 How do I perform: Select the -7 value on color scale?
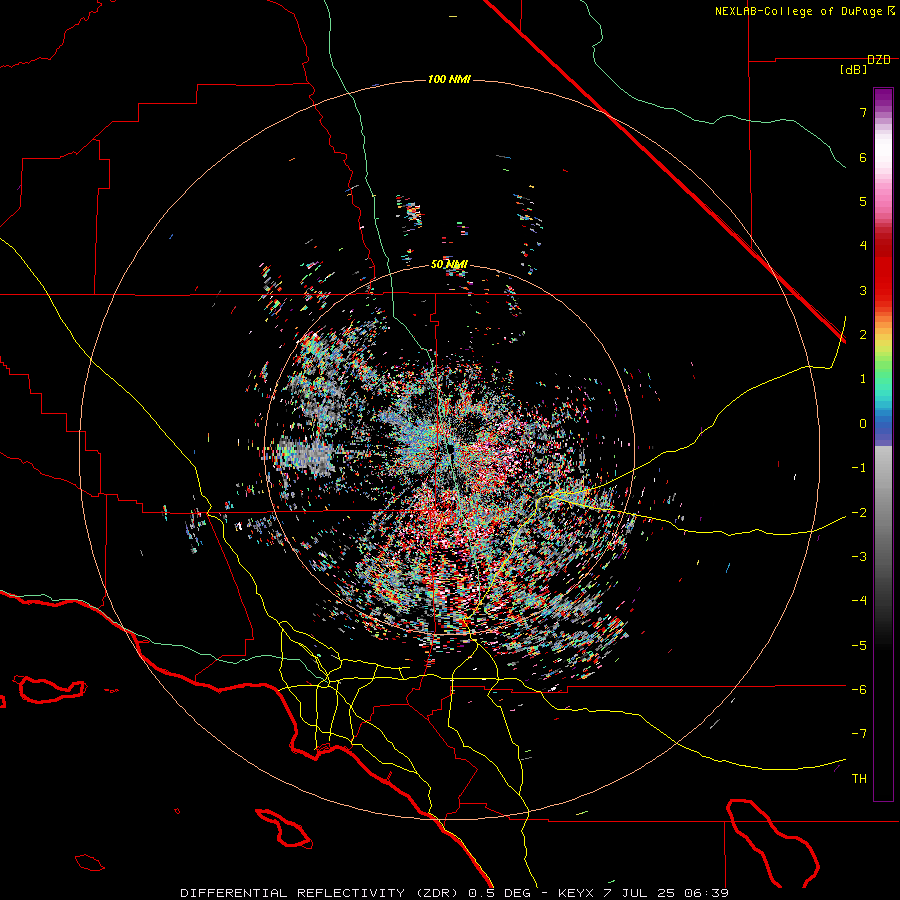click(859, 734)
